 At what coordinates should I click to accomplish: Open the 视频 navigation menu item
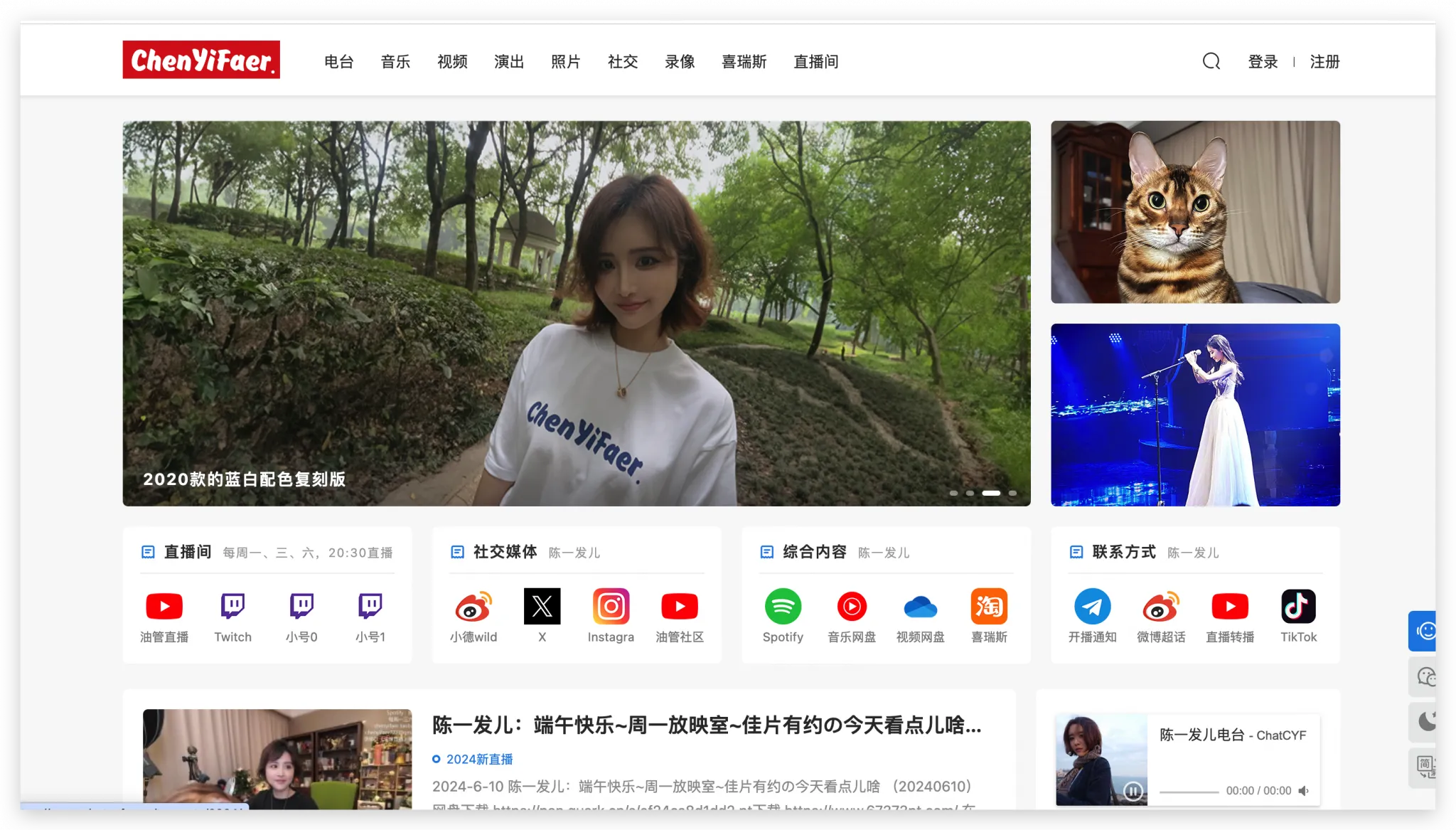point(451,62)
